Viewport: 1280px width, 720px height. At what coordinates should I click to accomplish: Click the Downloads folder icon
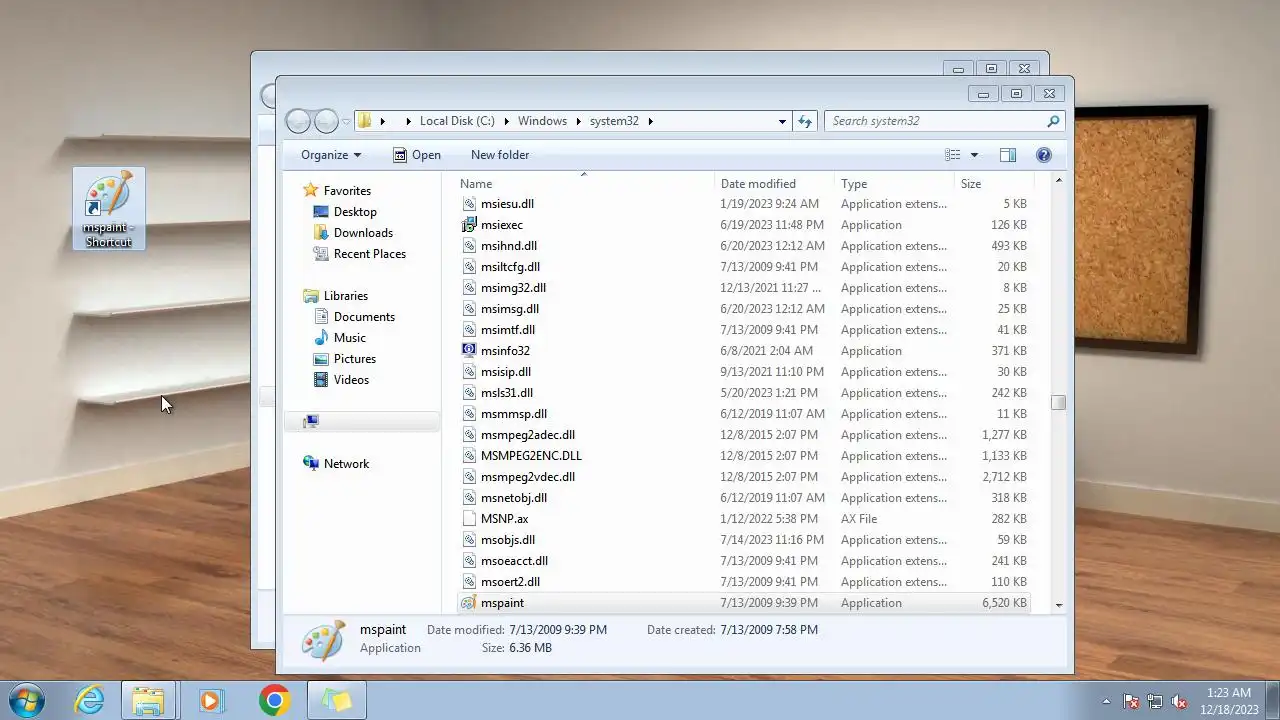point(321,233)
